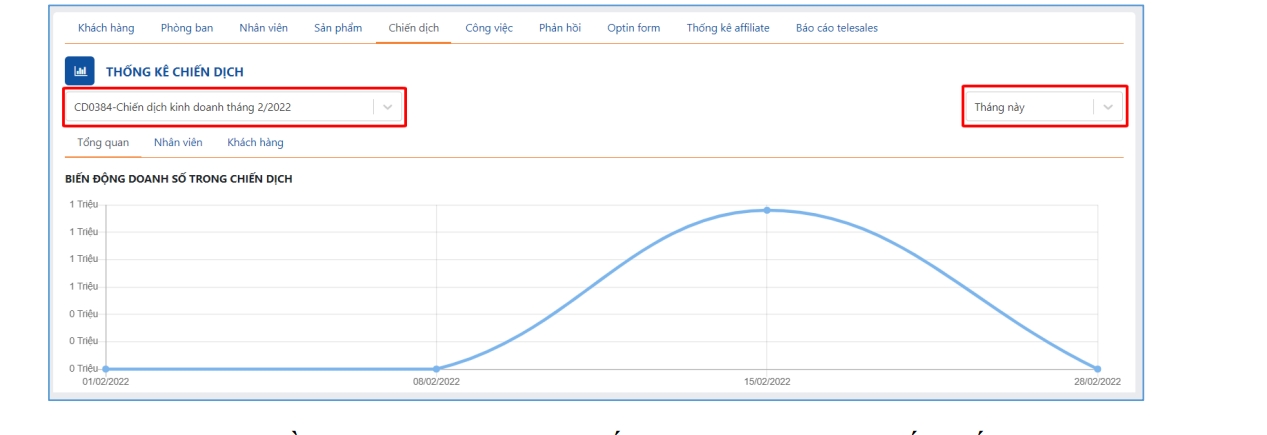Open the Khách hàng sub-tab below campaign selector
Viewport: 1267px width, 435px height.
click(x=255, y=143)
